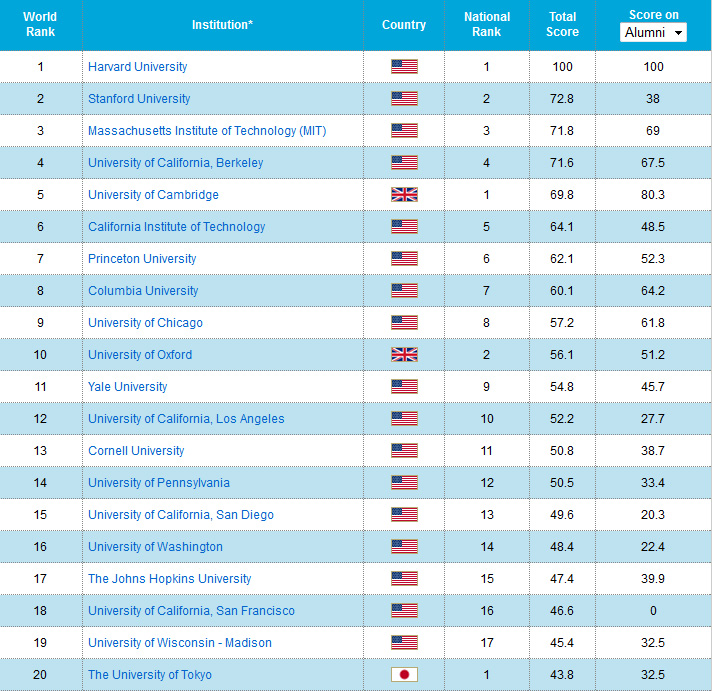Select Oxford's total score 56.1

(562, 355)
